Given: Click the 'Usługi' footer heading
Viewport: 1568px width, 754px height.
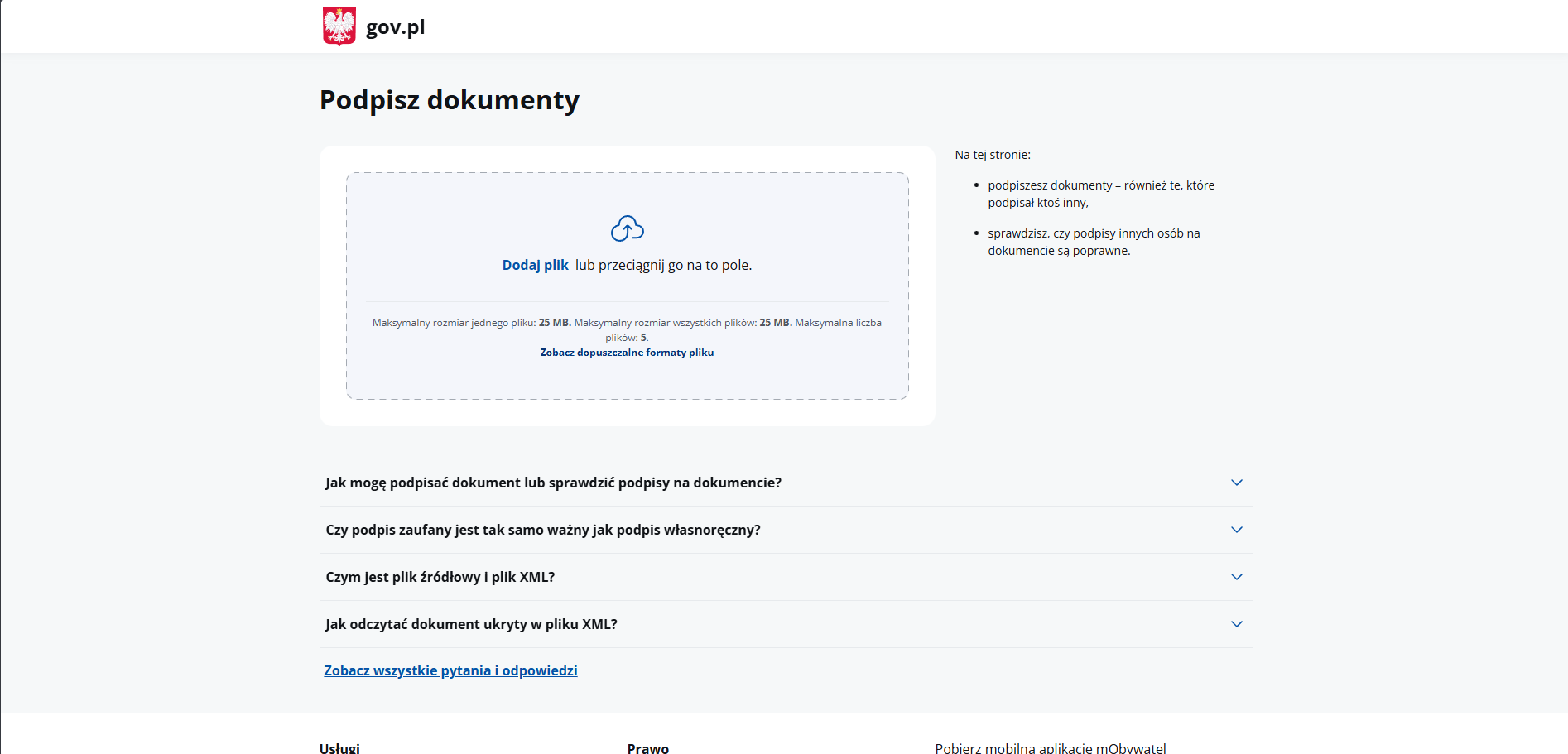Looking at the screenshot, I should click(339, 747).
